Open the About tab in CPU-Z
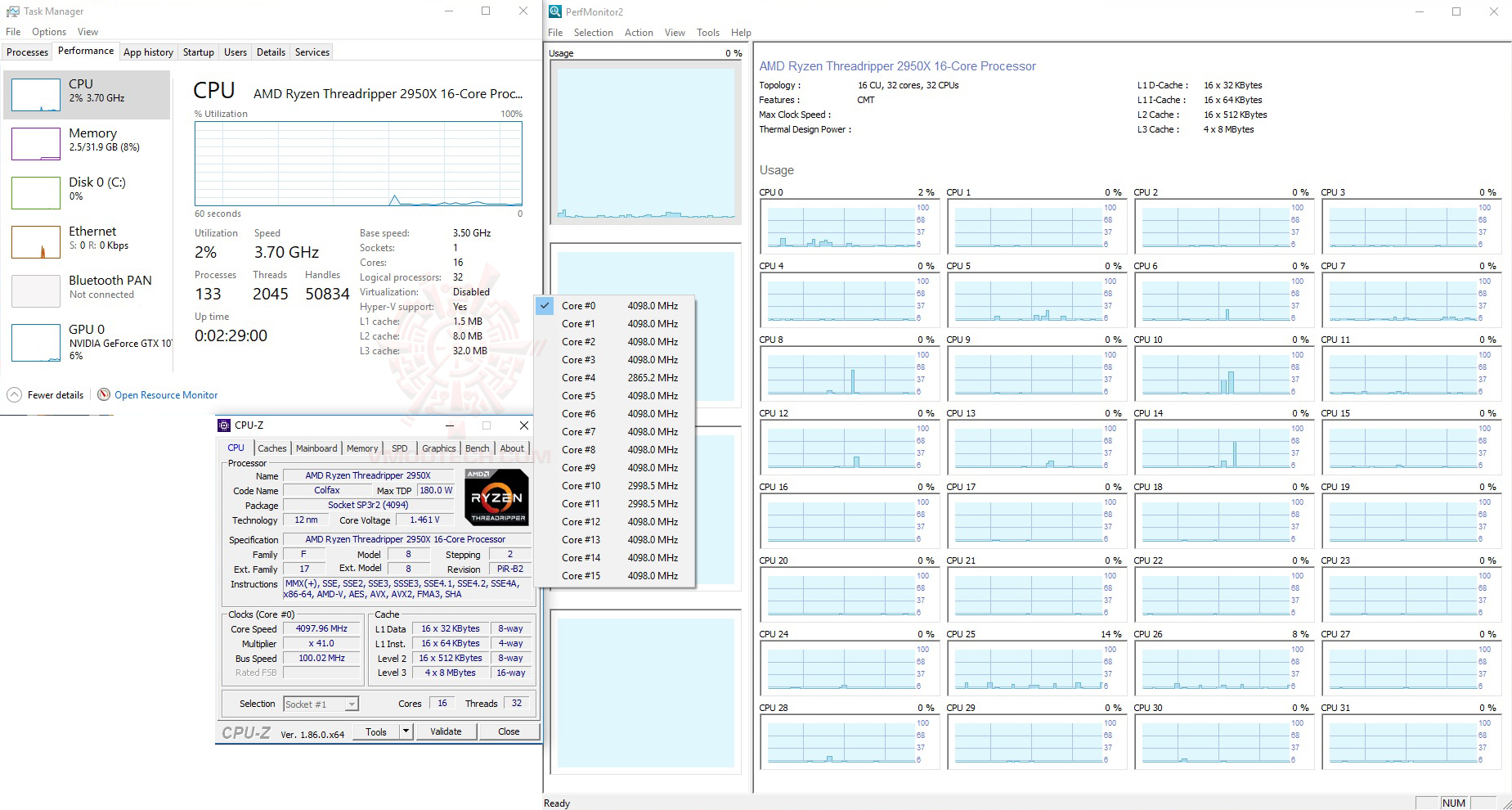This screenshot has height=810, width=1512. [x=512, y=448]
